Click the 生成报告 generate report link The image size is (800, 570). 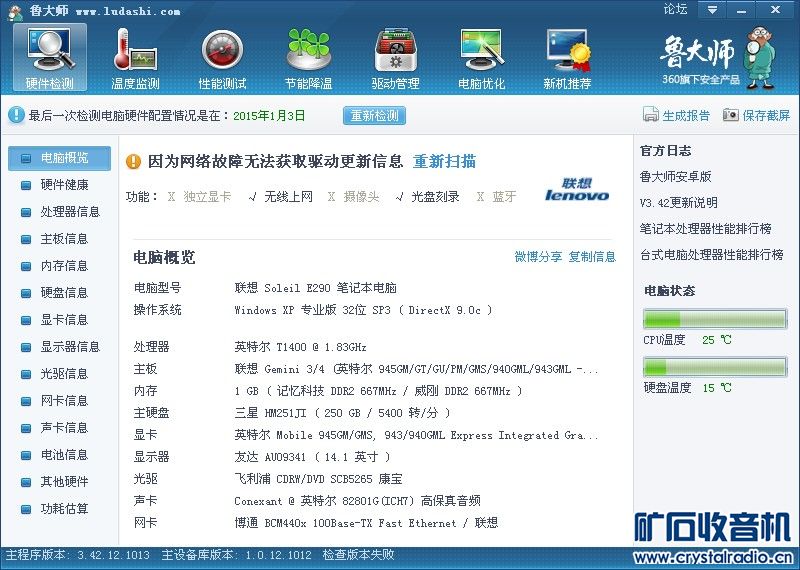(x=686, y=115)
